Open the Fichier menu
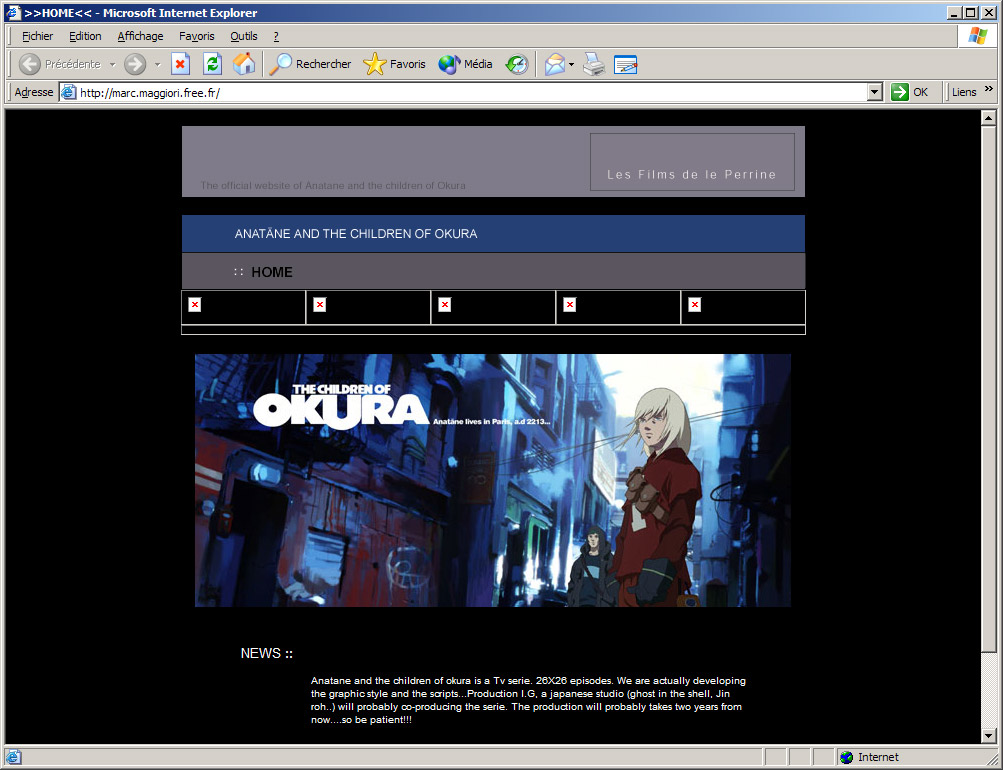The height and width of the screenshot is (770, 1003). click(x=37, y=36)
